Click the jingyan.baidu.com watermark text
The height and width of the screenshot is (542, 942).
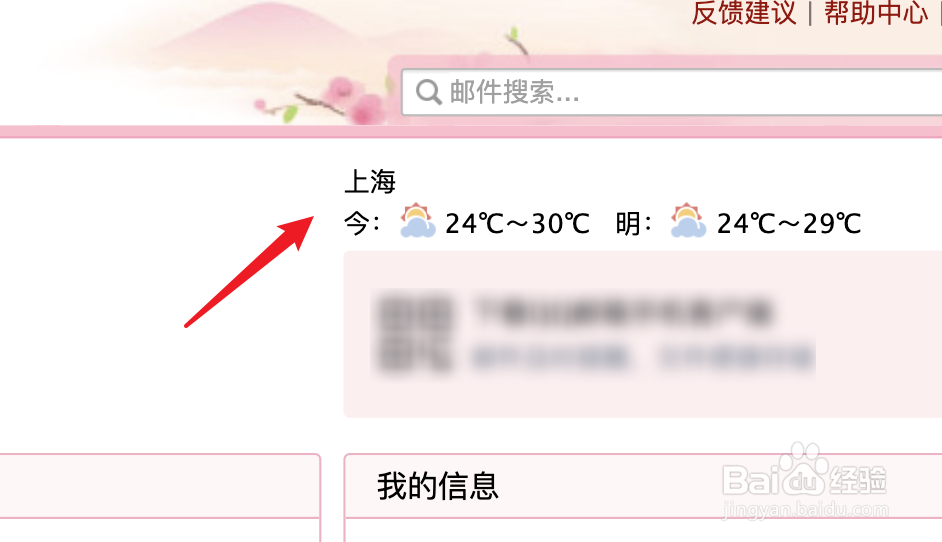tap(805, 510)
